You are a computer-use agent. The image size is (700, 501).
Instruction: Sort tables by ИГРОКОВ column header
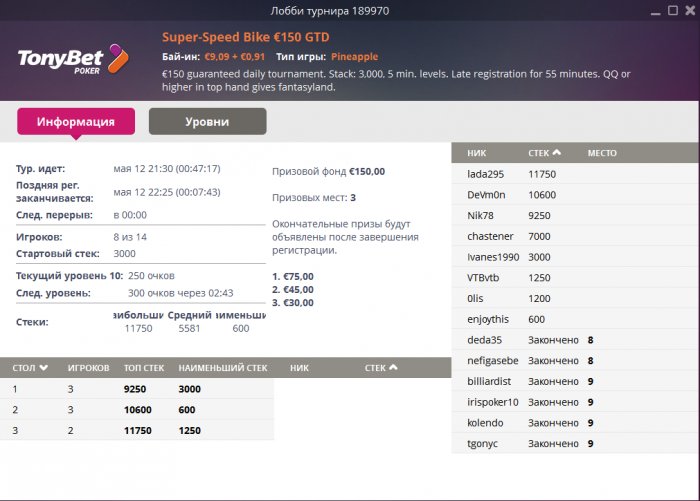(88, 368)
